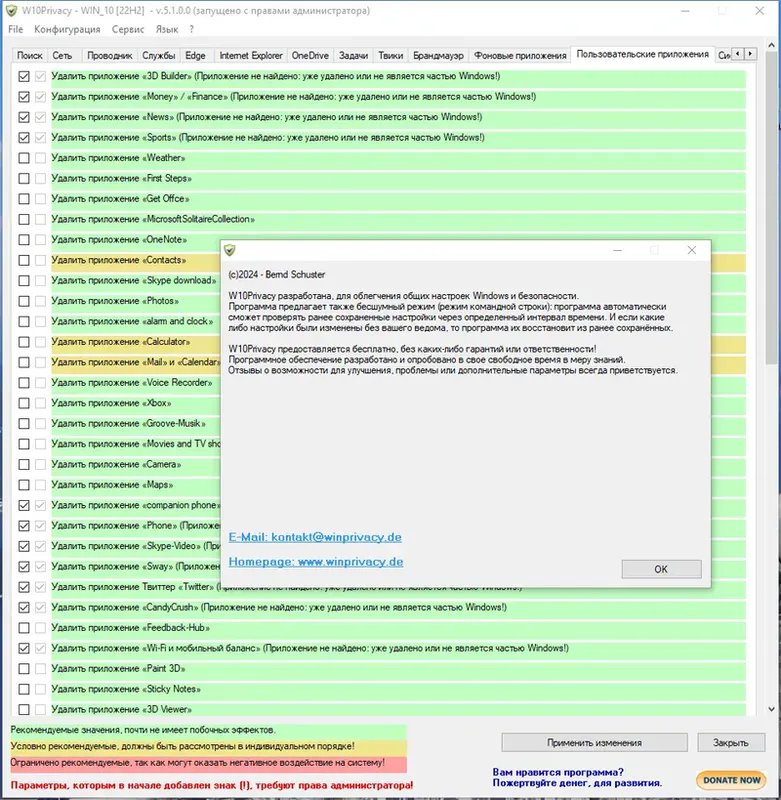This screenshot has width=781, height=800.
Task: Select the «Sports» app row text
Action: click(268, 138)
